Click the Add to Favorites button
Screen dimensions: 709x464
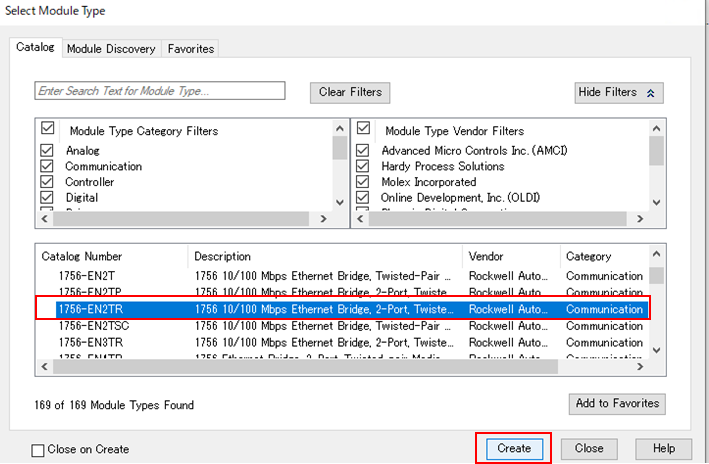coord(617,403)
